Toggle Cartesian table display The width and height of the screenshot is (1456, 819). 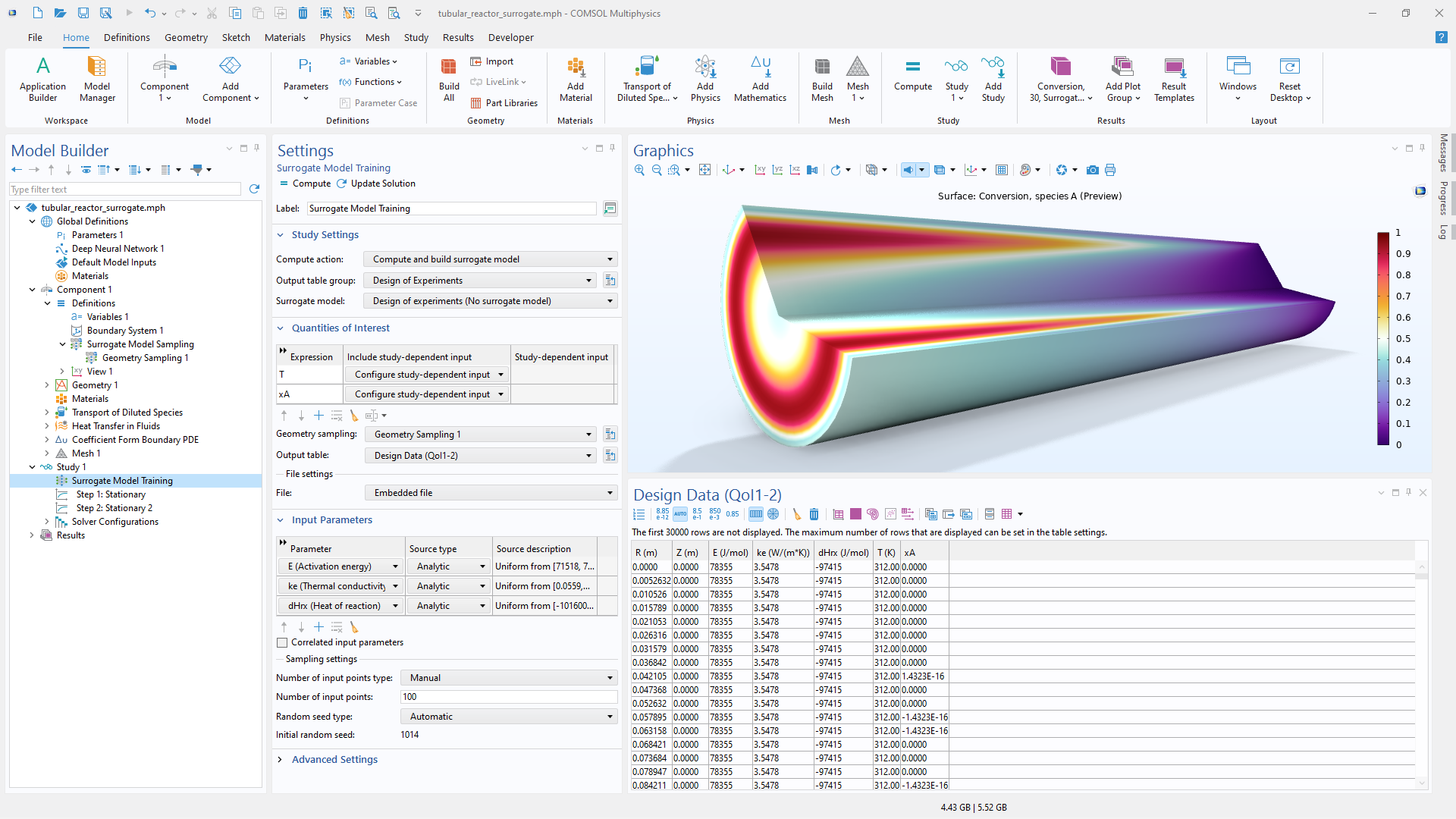(755, 514)
